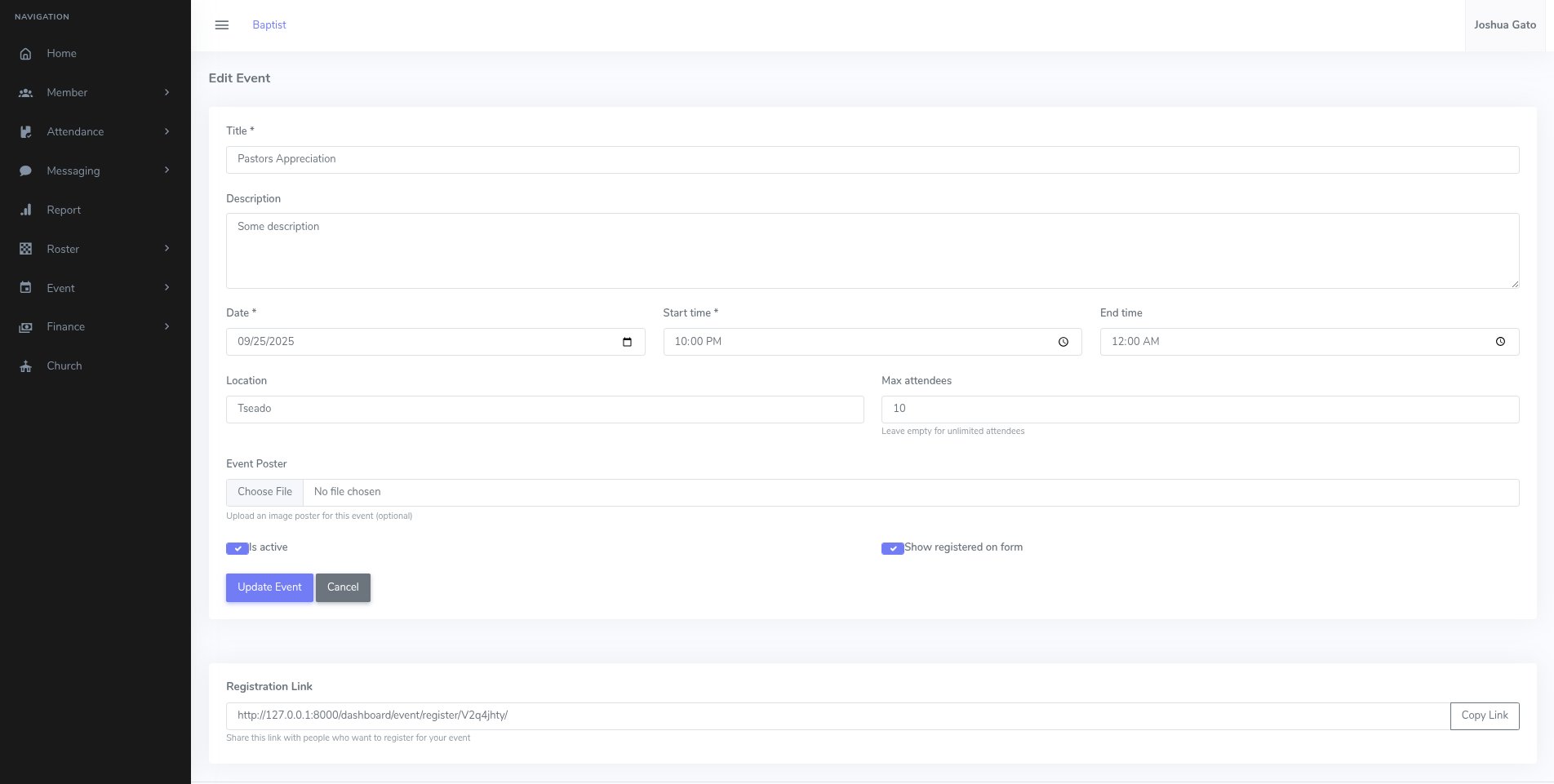Click the Choose File poster button
This screenshot has height=784, width=1554.
coord(264,492)
